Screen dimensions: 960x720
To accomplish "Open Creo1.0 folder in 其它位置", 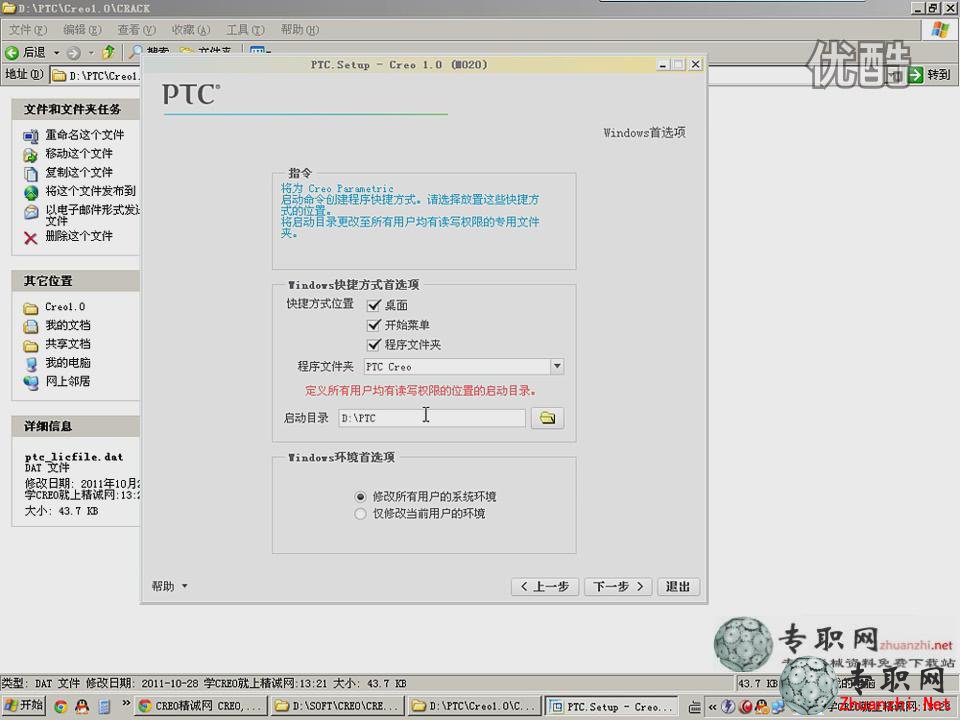I will click(x=65, y=307).
